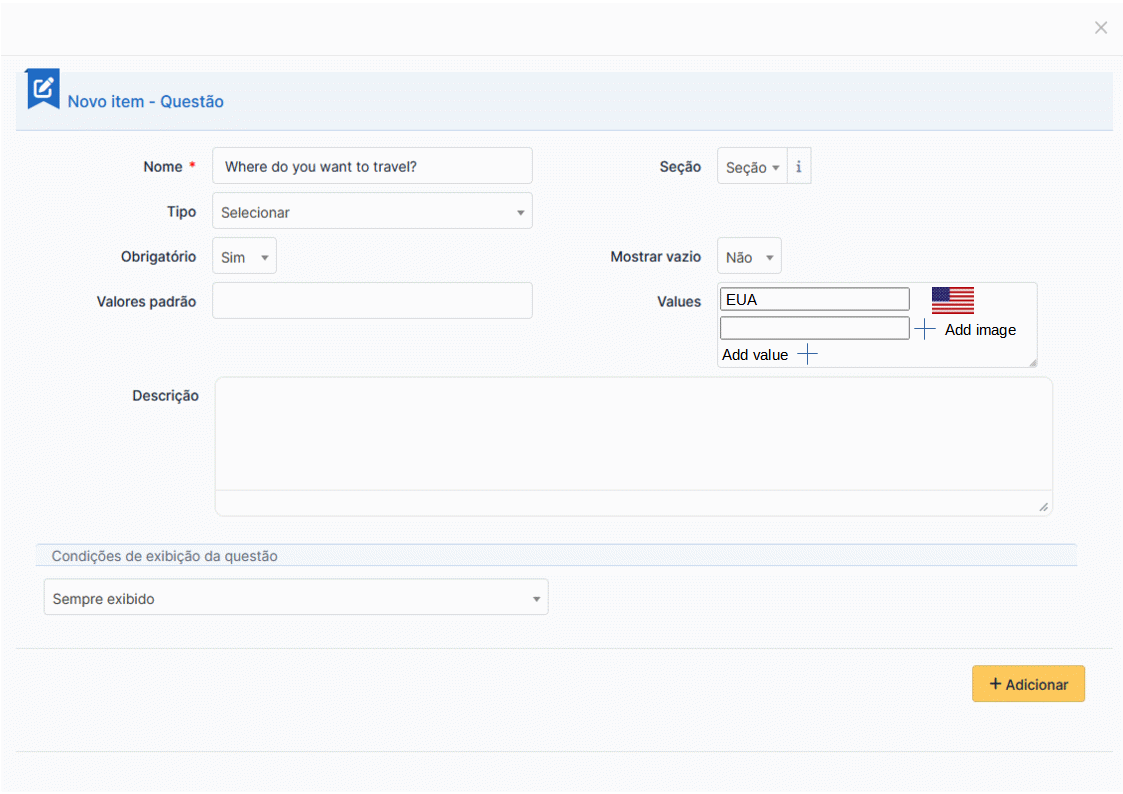This screenshot has width=1123, height=794.
Task: Click inside the Descrição text area
Action: tap(634, 445)
